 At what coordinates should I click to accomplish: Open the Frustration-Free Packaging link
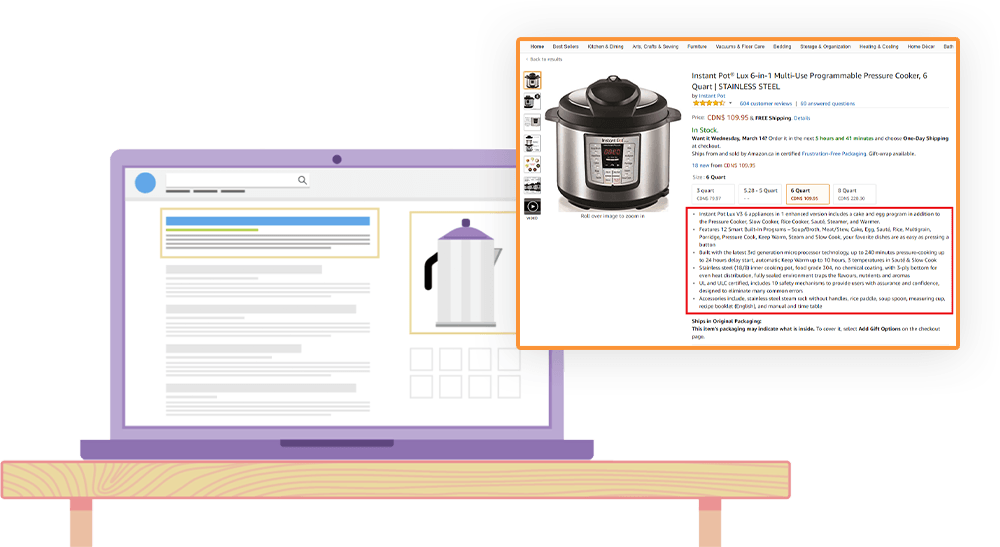click(834, 154)
